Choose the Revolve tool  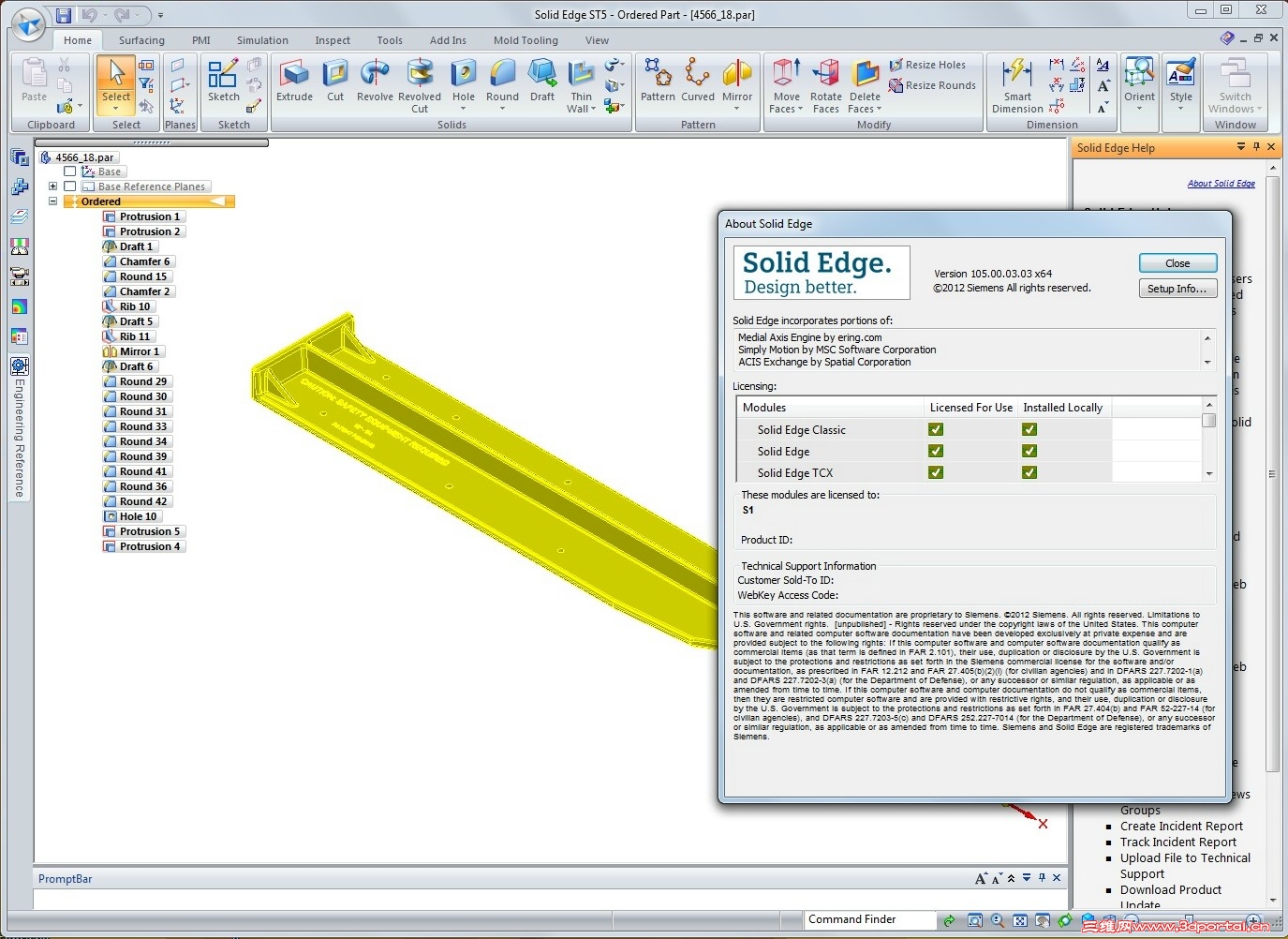point(375,81)
